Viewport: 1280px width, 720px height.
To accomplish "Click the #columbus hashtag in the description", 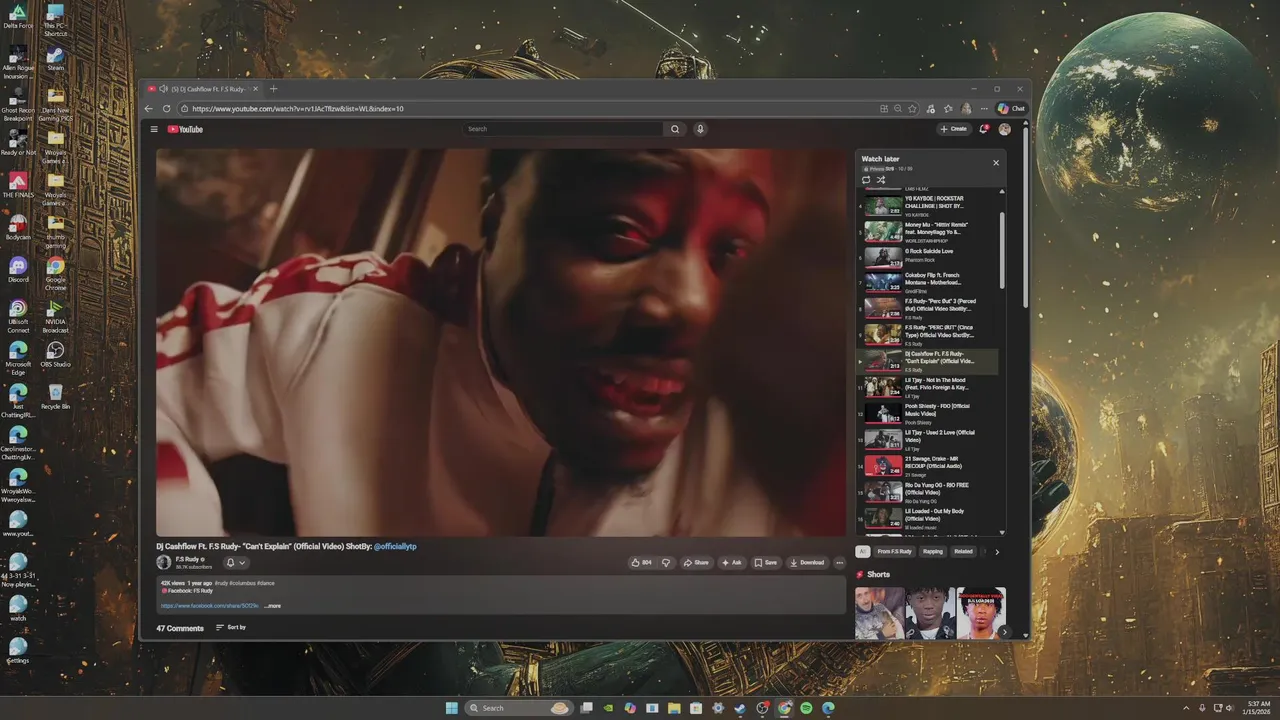I will [242, 583].
